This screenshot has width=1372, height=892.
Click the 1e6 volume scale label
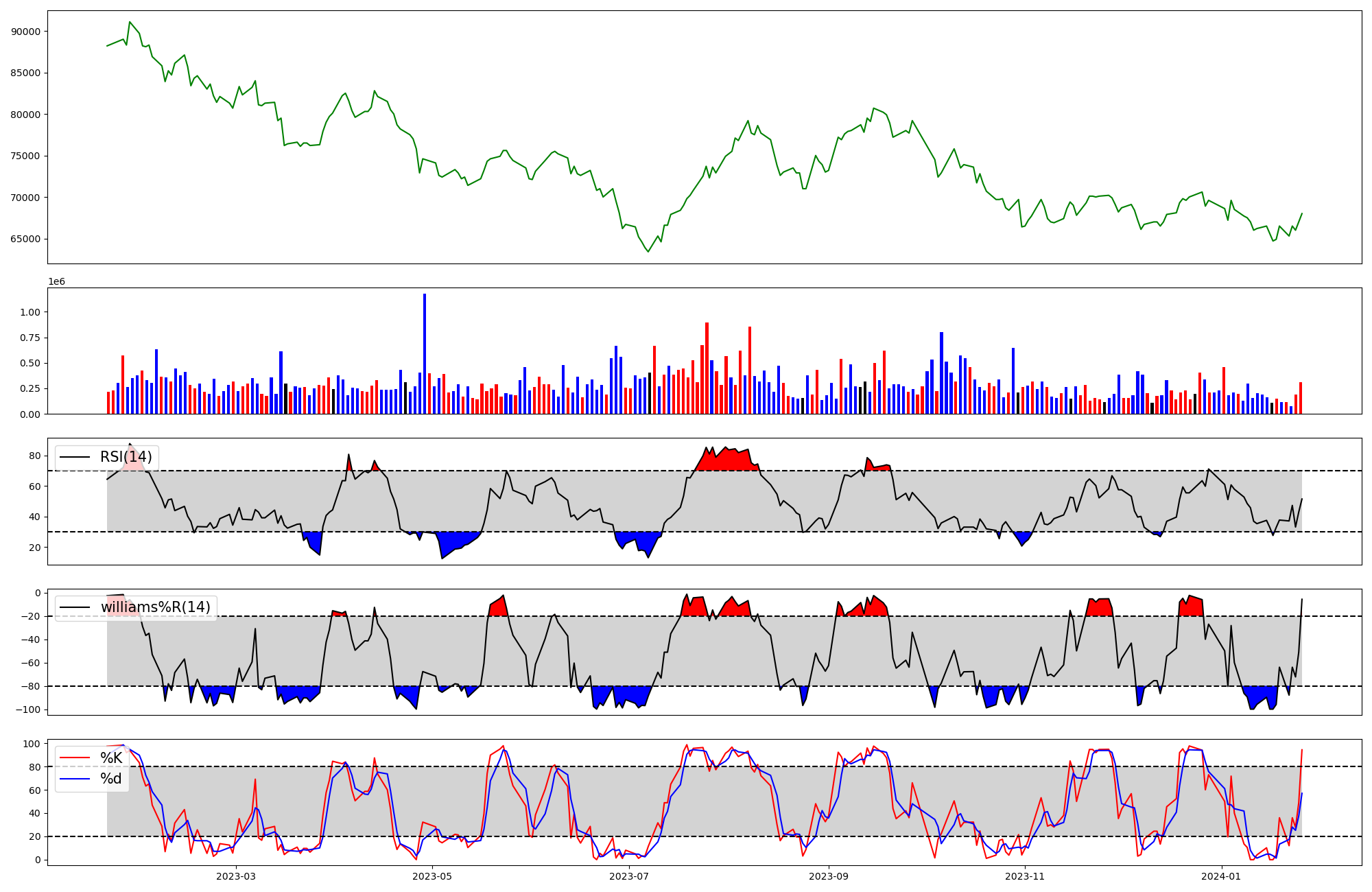[x=56, y=282]
